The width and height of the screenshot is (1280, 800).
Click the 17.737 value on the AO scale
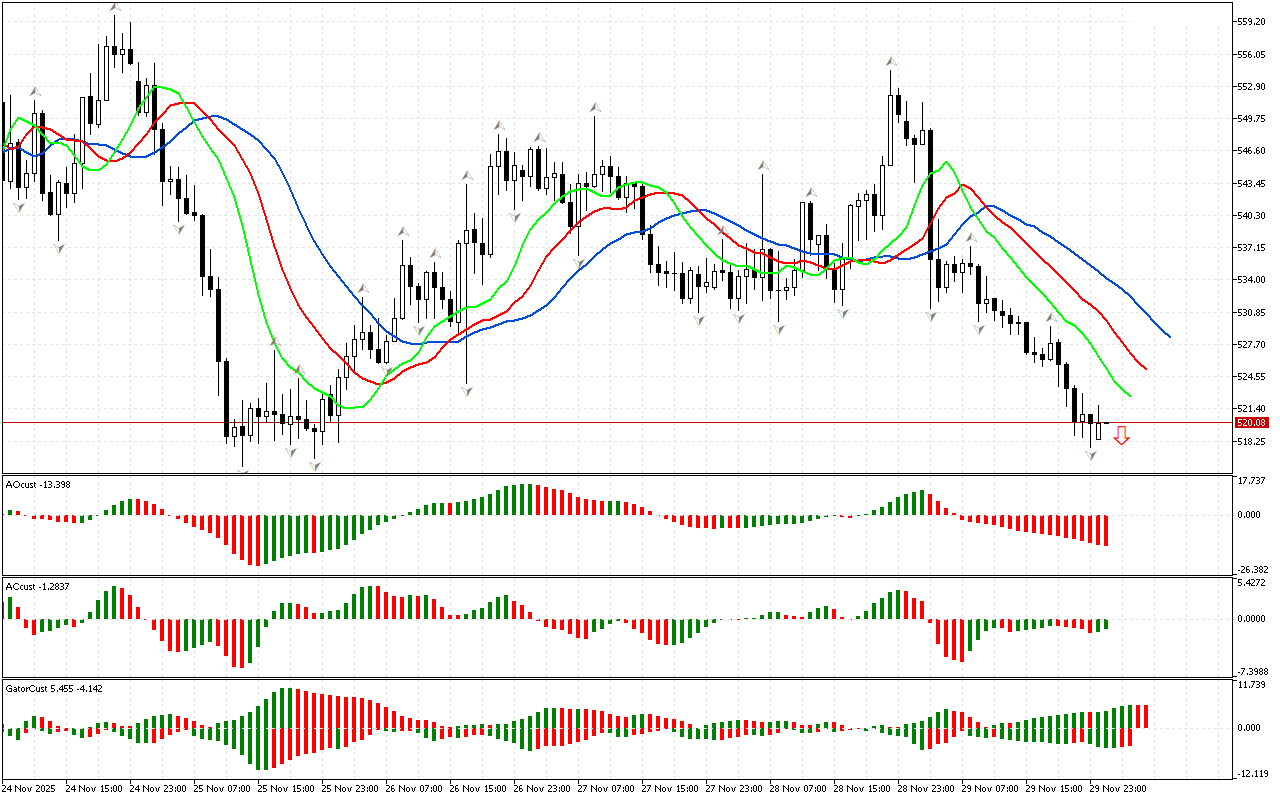(x=1251, y=481)
